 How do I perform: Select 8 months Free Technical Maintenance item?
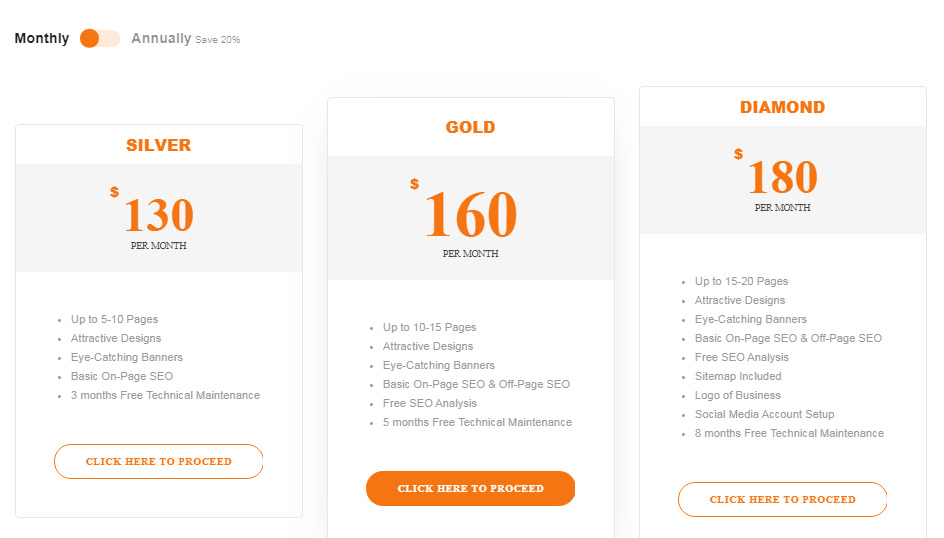[x=789, y=433]
